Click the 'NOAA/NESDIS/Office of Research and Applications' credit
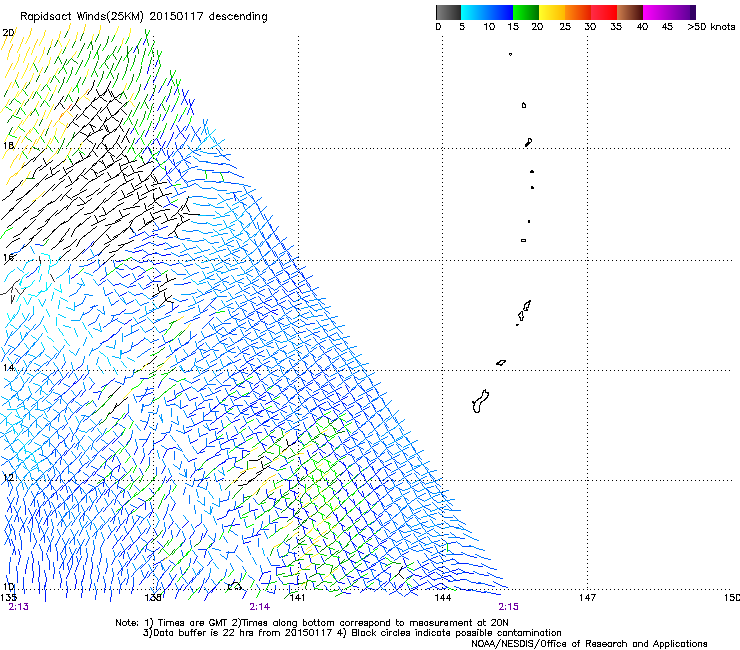 tap(589, 644)
